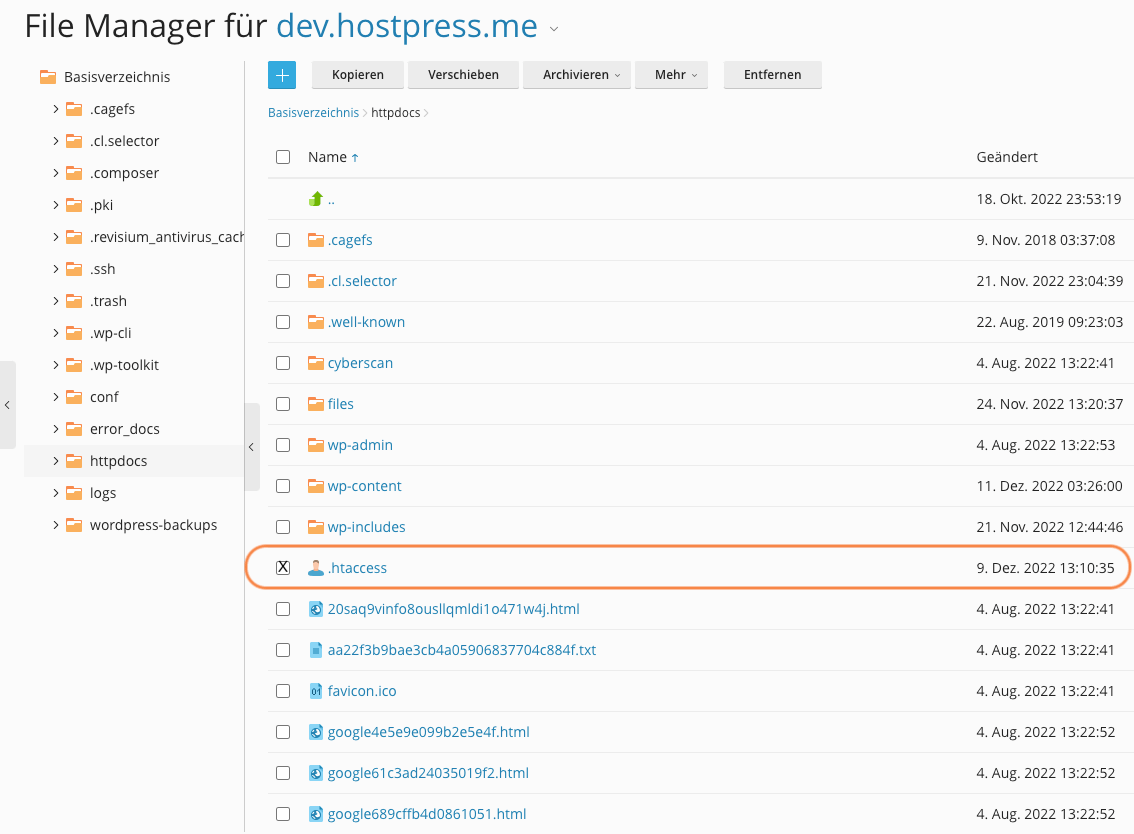
Task: Check the wp-content folder checkbox
Action: (x=283, y=486)
